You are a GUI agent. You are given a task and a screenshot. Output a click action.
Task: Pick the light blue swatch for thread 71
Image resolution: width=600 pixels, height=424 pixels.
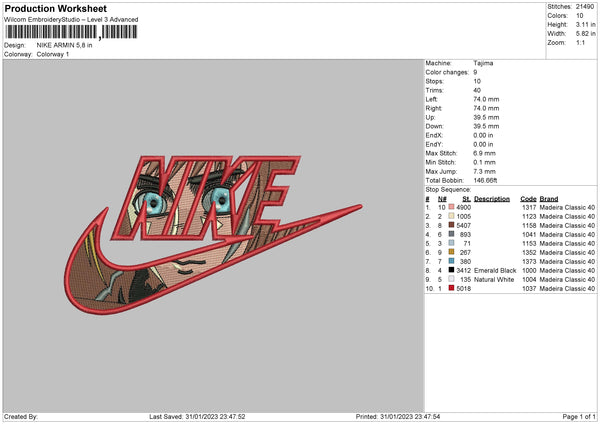click(451, 243)
